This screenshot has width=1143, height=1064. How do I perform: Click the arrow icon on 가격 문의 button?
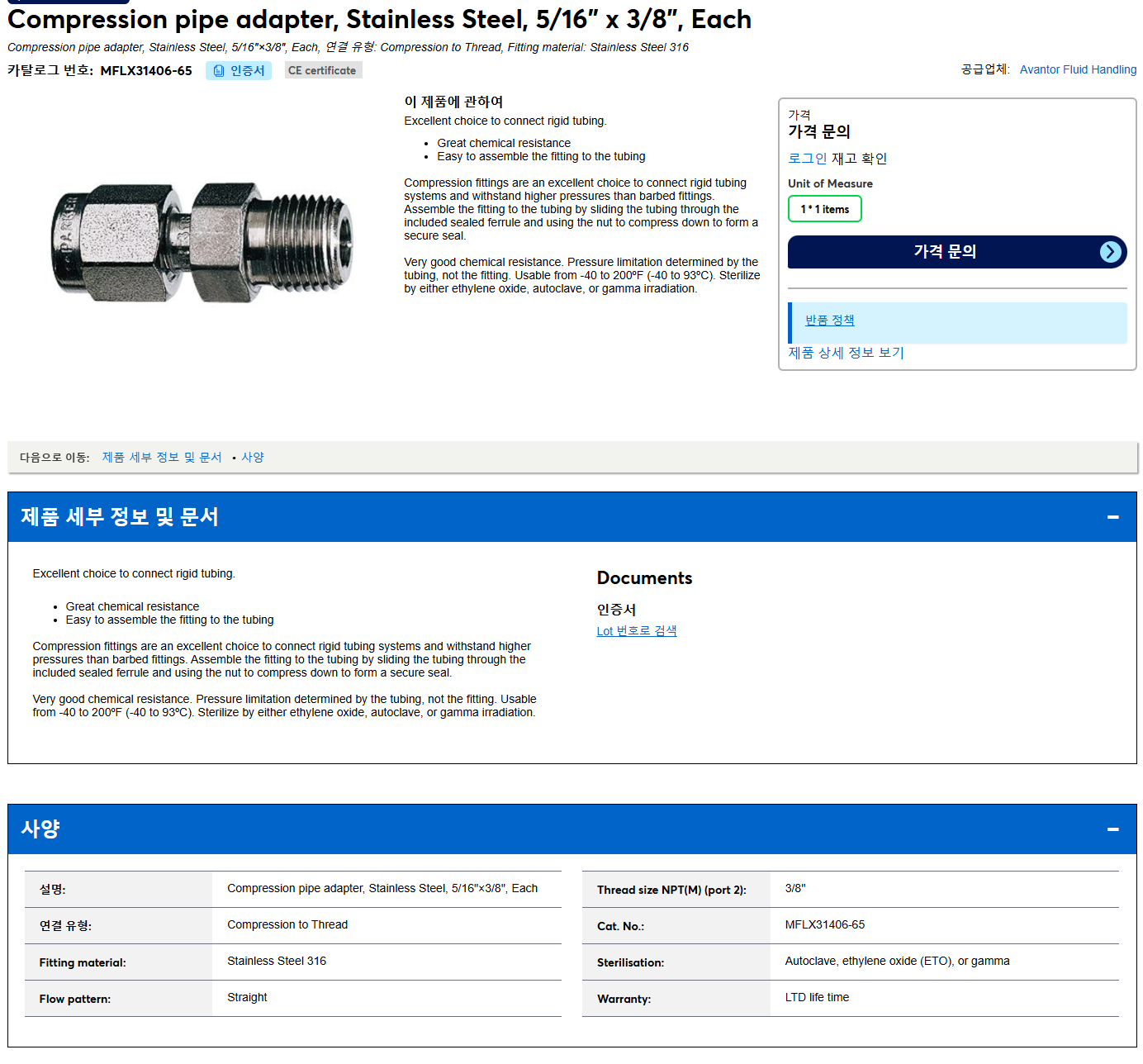pyautogui.click(x=1111, y=252)
